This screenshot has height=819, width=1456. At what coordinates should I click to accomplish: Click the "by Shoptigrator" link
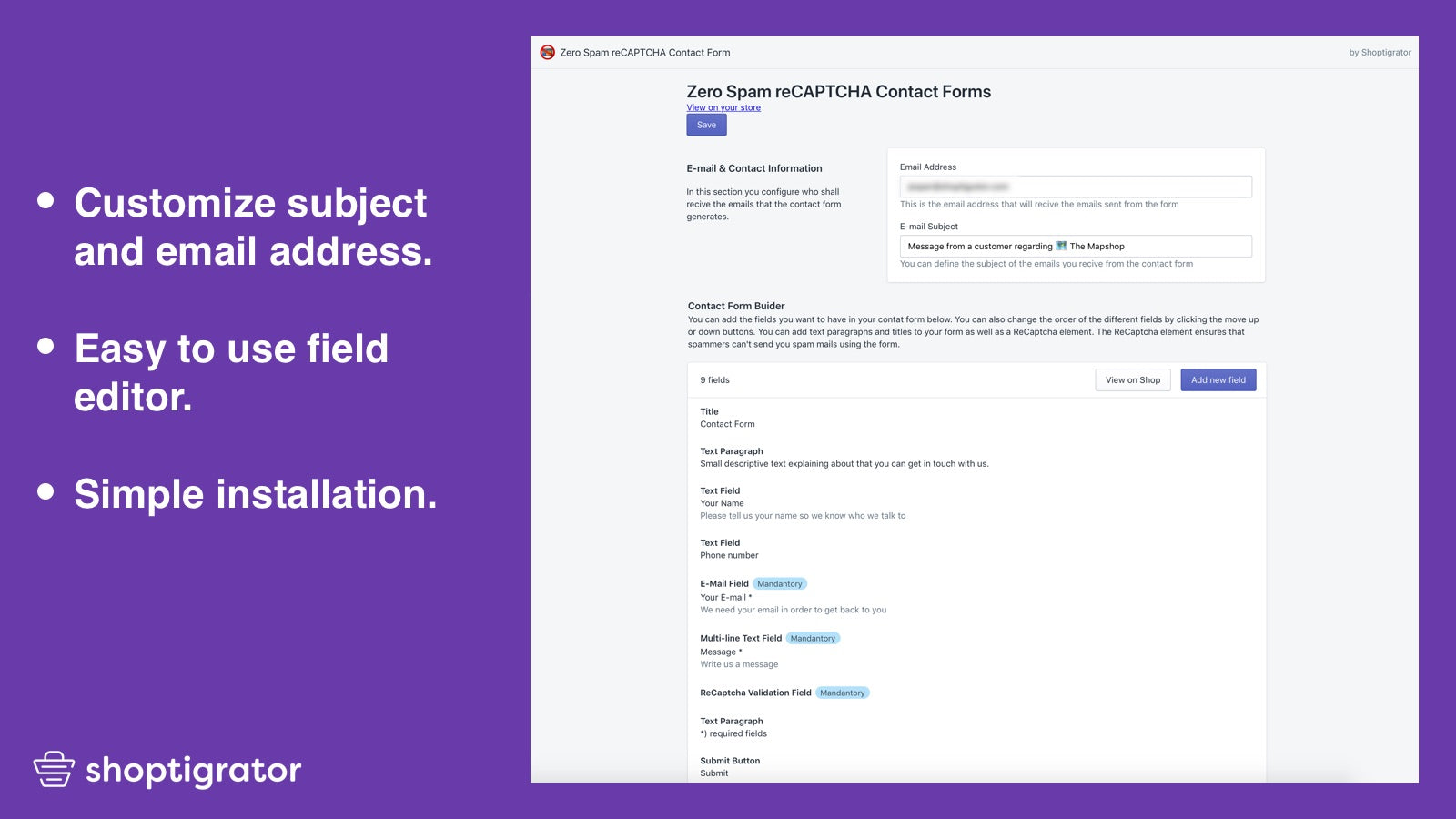click(1379, 52)
